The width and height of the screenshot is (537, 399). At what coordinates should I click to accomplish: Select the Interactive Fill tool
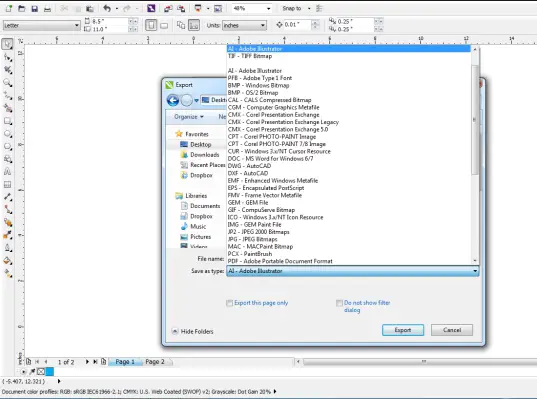pyautogui.click(x=8, y=273)
